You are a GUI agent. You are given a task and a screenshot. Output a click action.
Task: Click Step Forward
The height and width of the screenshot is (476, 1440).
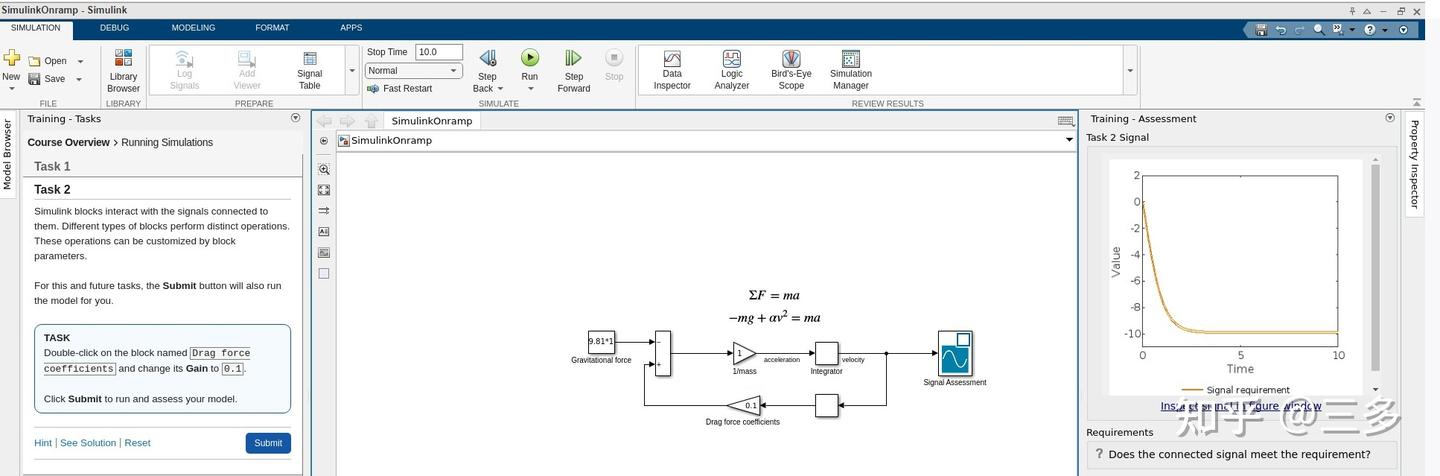coord(573,71)
